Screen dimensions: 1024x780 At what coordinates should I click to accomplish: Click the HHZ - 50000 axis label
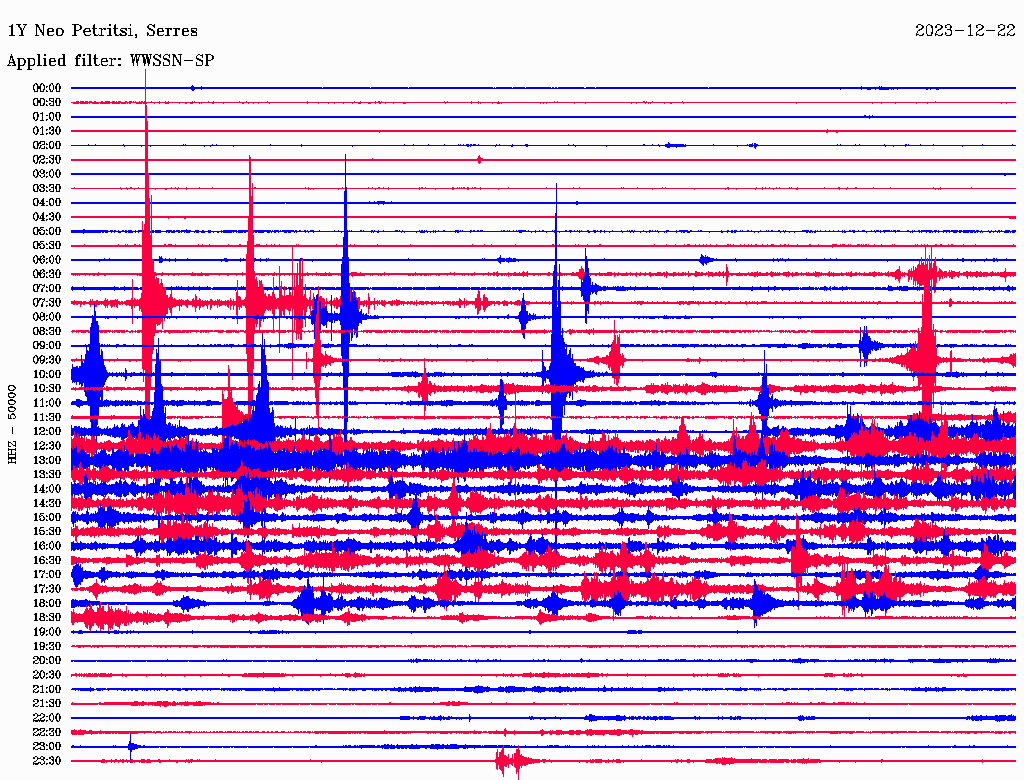coord(13,423)
